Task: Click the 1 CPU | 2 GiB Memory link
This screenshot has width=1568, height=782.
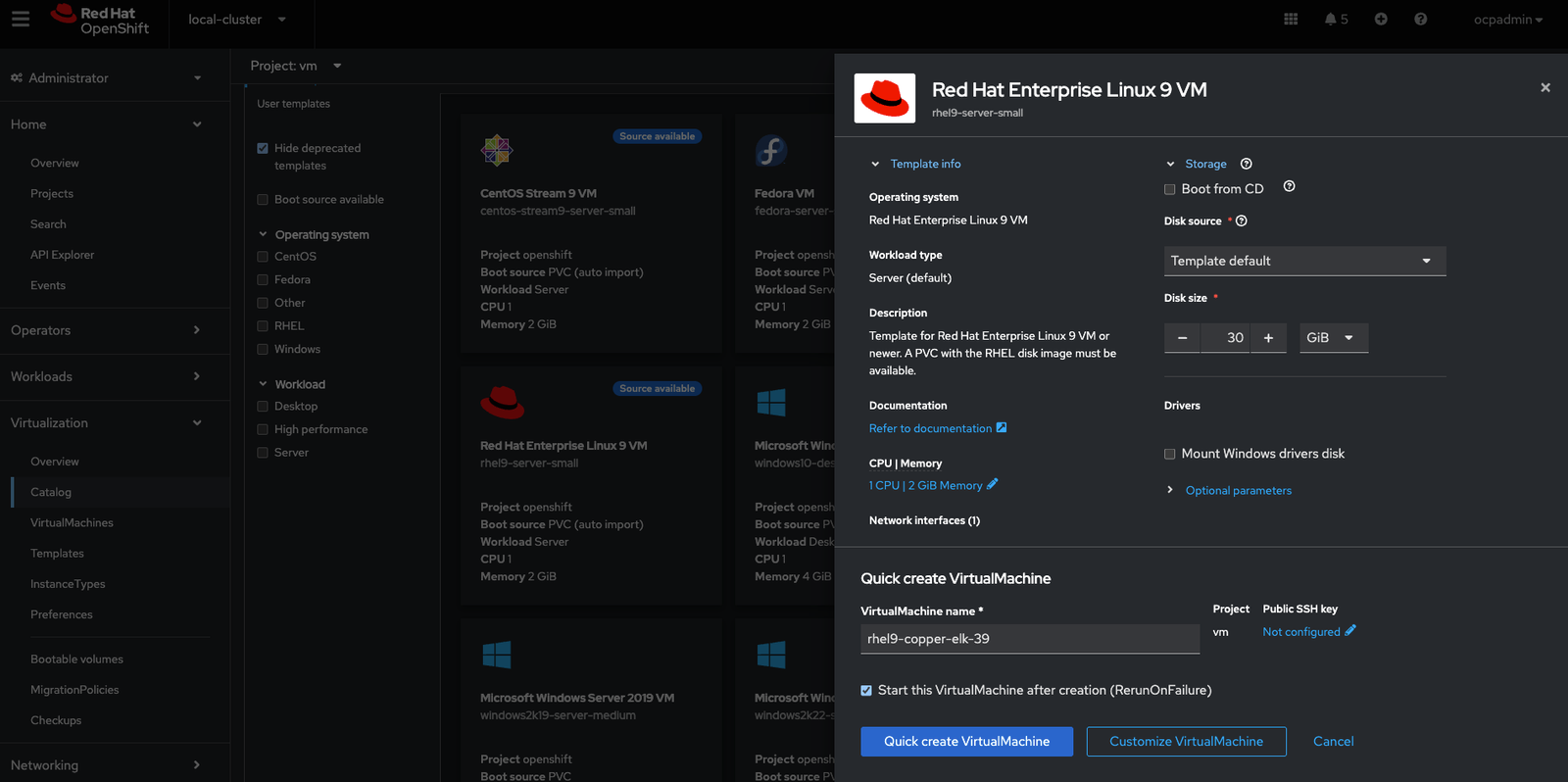Action: point(925,485)
